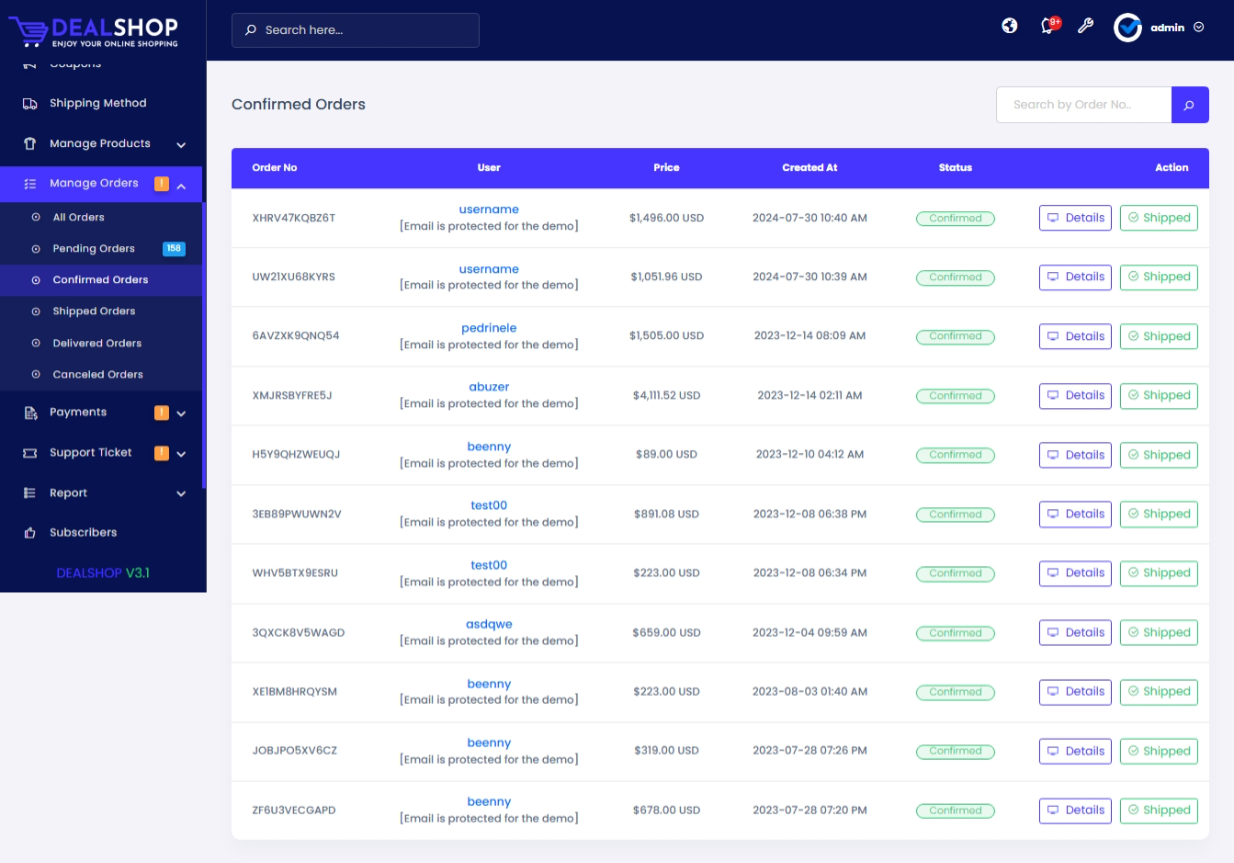Viewport: 1234px width, 863px height.
Task: Open Pending Orders in the sidebar
Action: (x=93, y=249)
